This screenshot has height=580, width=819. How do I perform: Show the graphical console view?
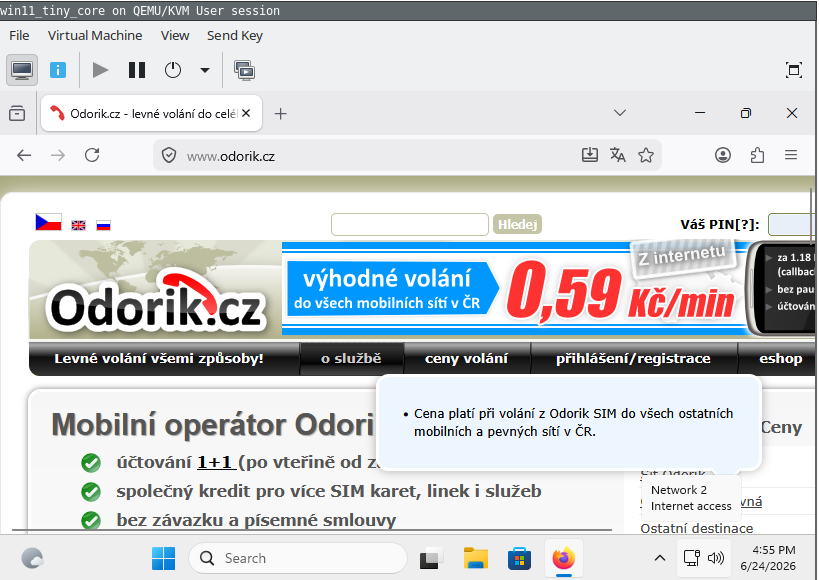click(x=22, y=70)
